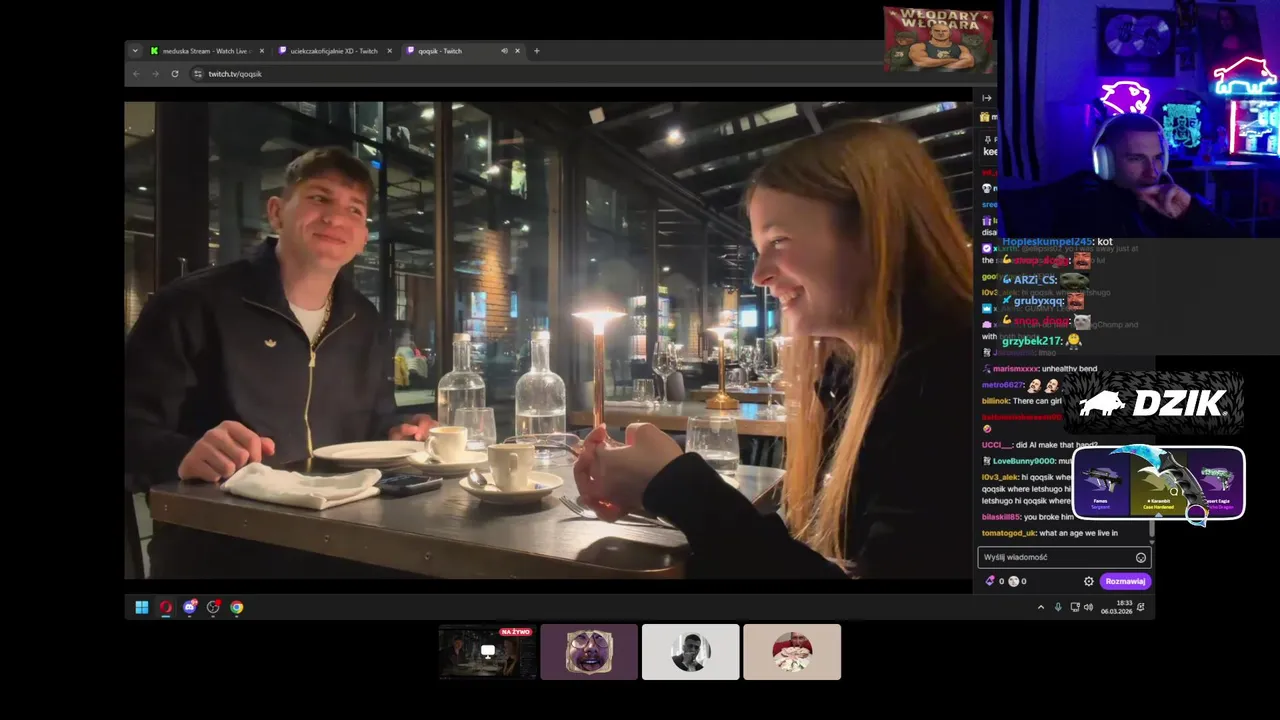
Task: Open chat settings gear
Action: point(1089,581)
